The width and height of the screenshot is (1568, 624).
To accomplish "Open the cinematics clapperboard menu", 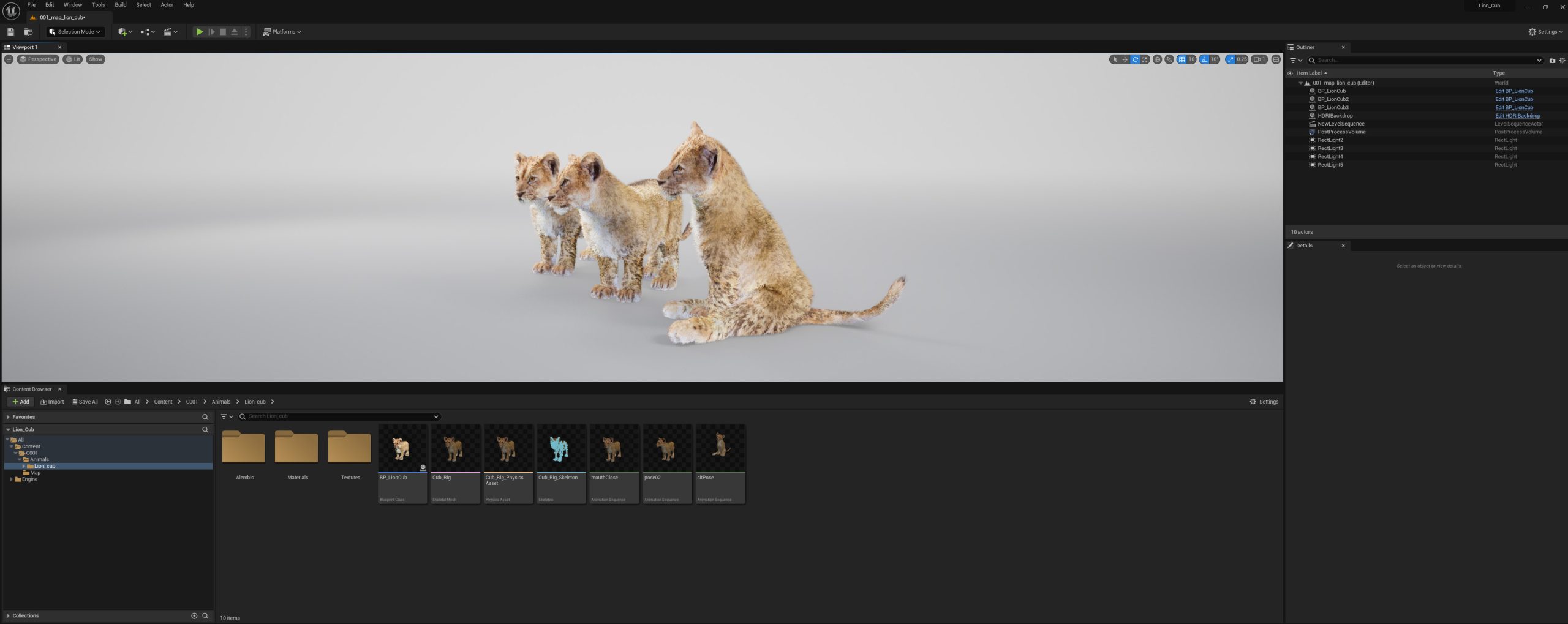I will click(170, 32).
